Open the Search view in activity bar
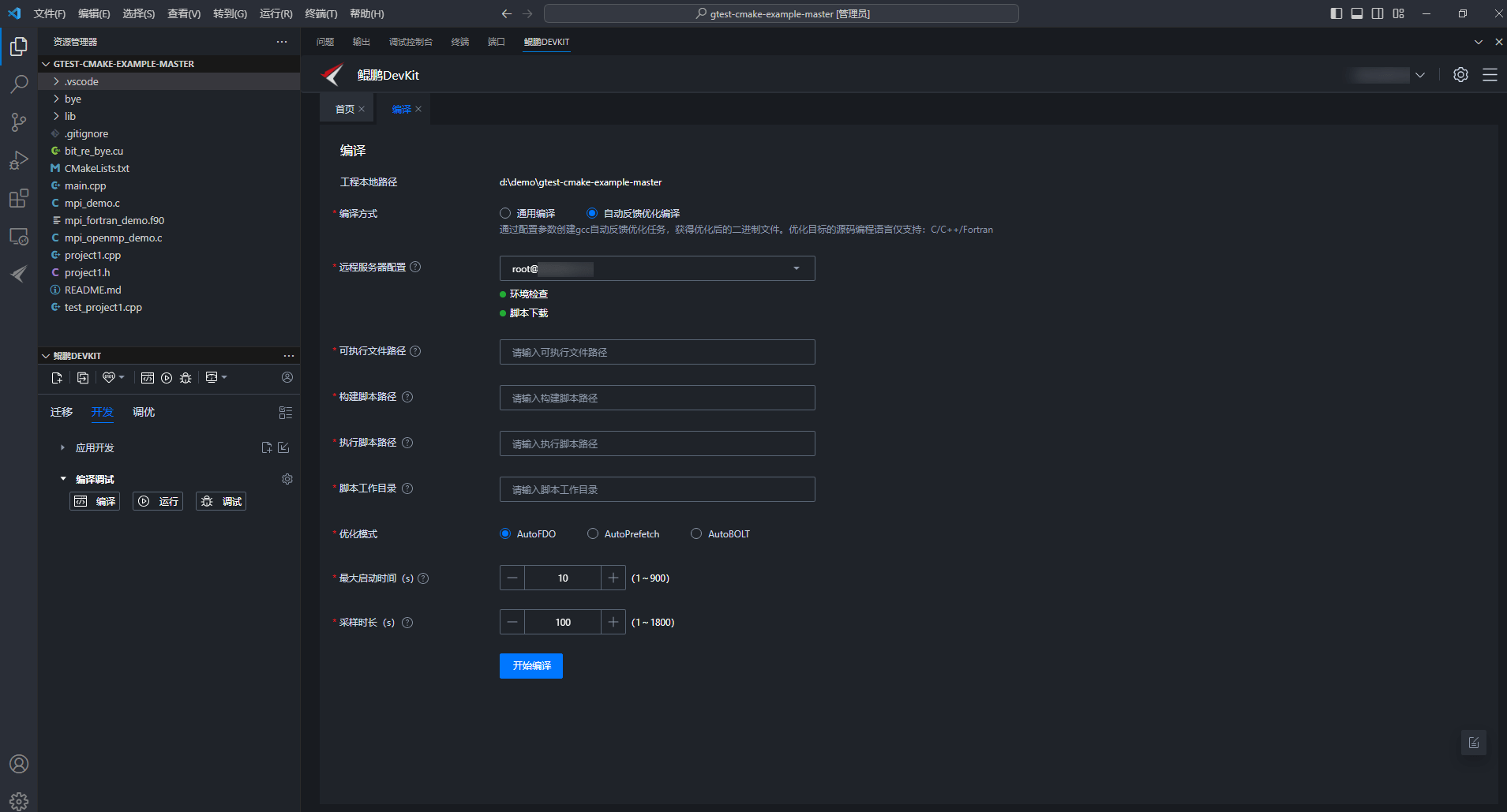Viewport: 1507px width, 812px height. [19, 84]
